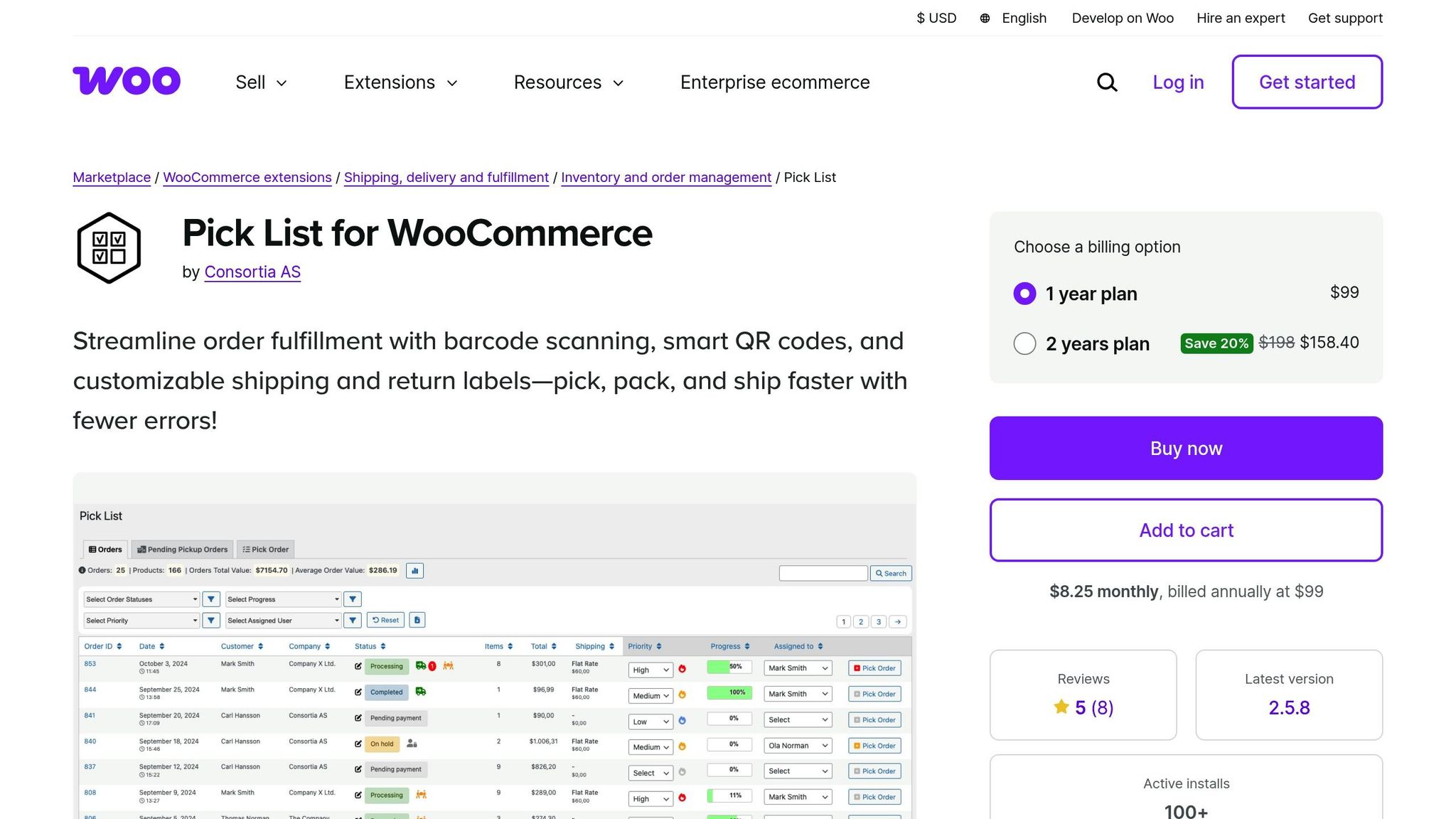Click the Search button in the Pick List table

coord(892,573)
